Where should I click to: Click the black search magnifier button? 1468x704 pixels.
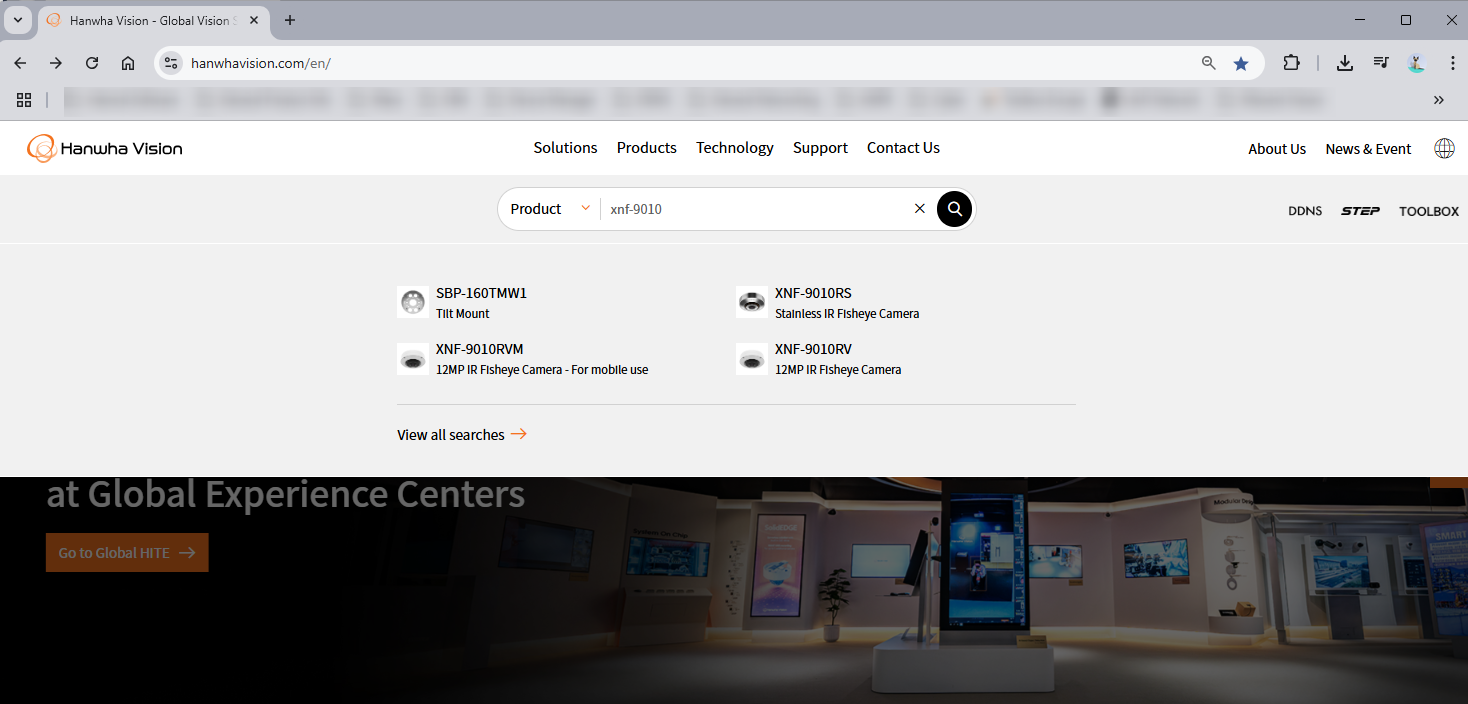[954, 209]
